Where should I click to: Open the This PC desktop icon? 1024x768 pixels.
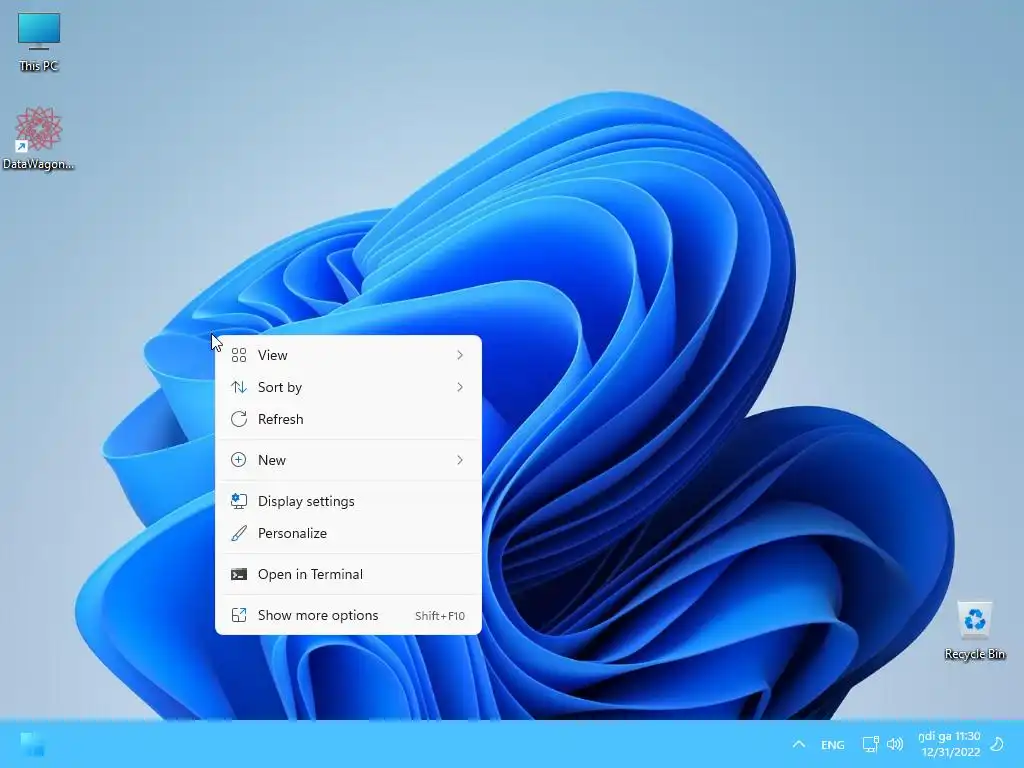[39, 41]
